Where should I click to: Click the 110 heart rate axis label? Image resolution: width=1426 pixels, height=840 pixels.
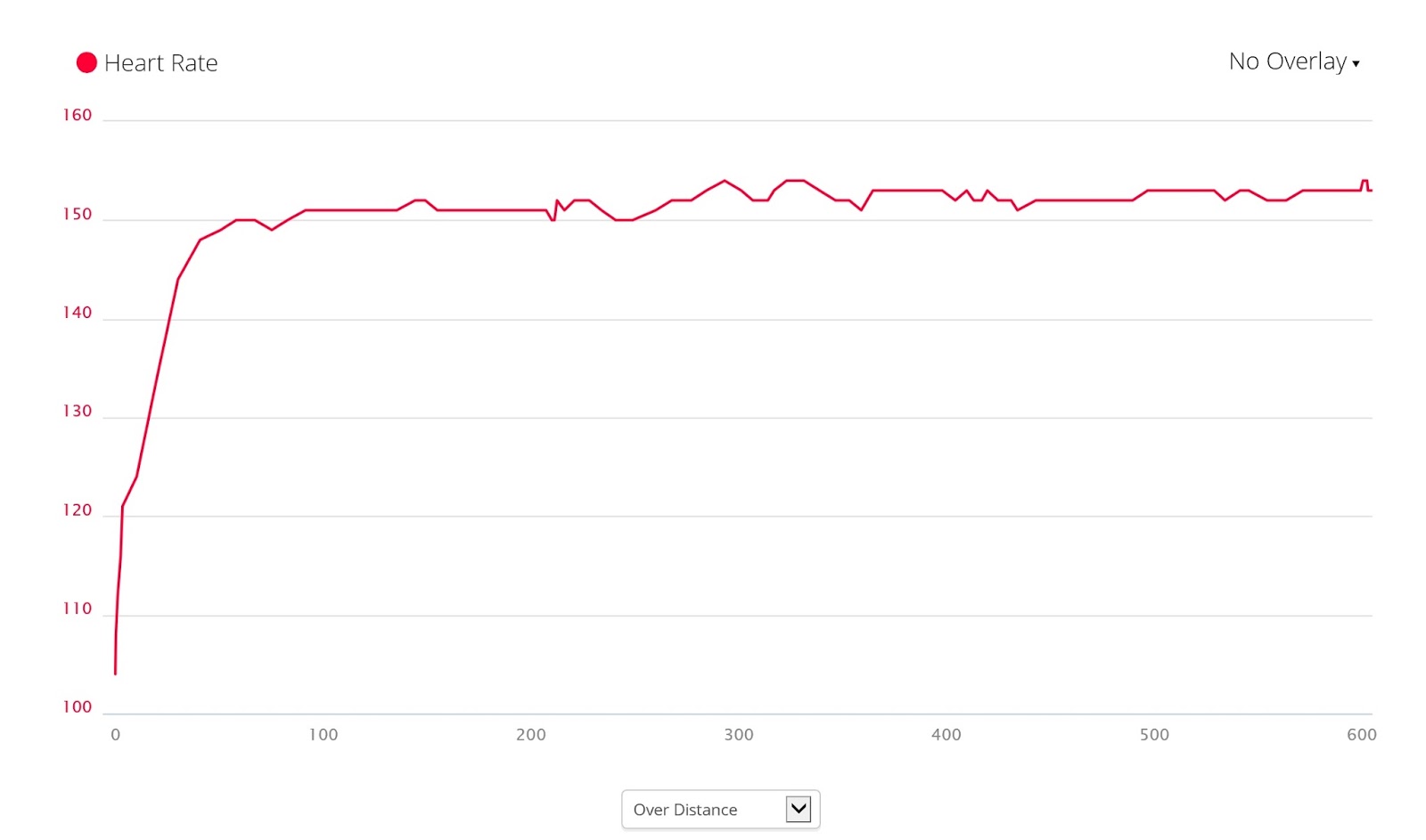point(78,609)
